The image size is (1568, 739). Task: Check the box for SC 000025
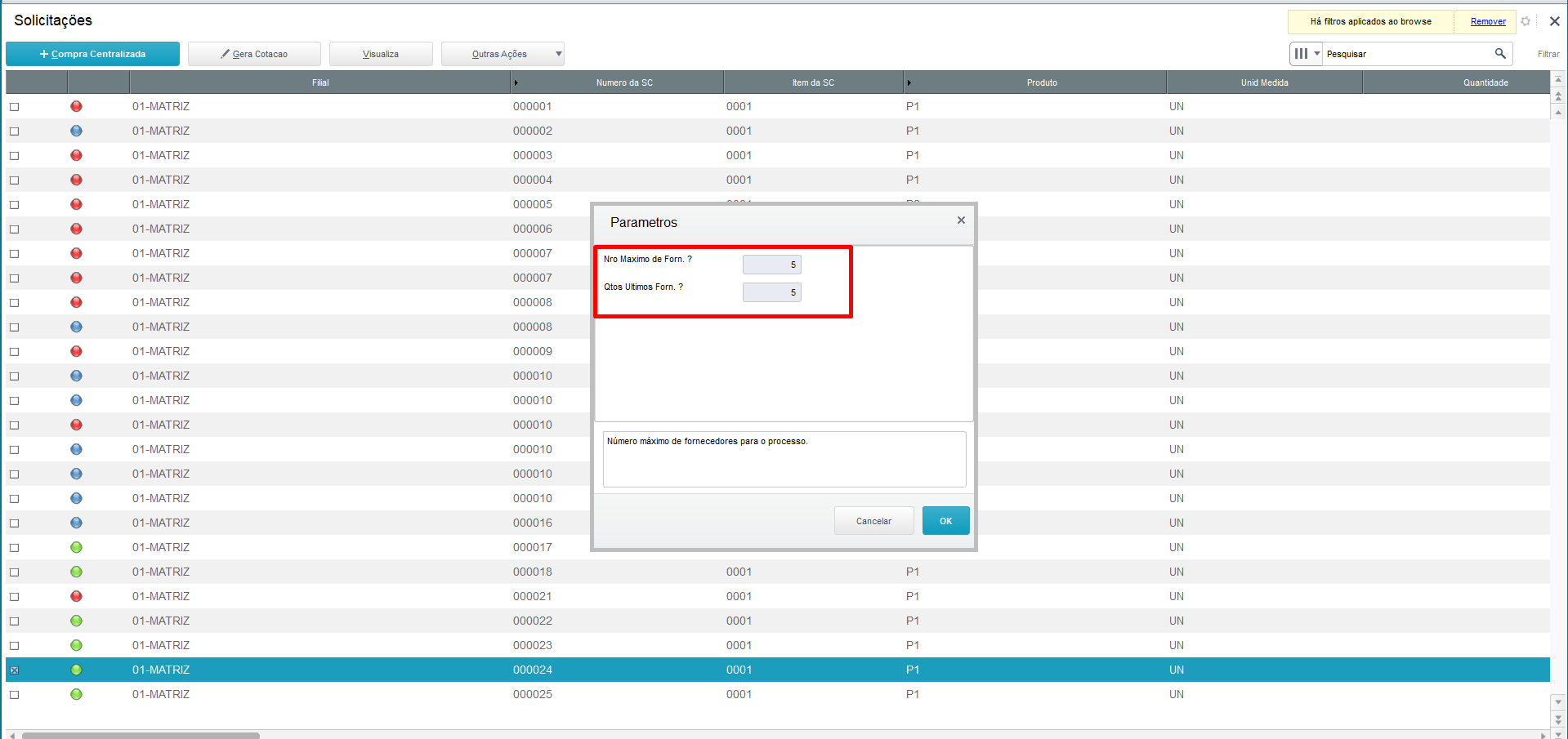click(x=14, y=695)
